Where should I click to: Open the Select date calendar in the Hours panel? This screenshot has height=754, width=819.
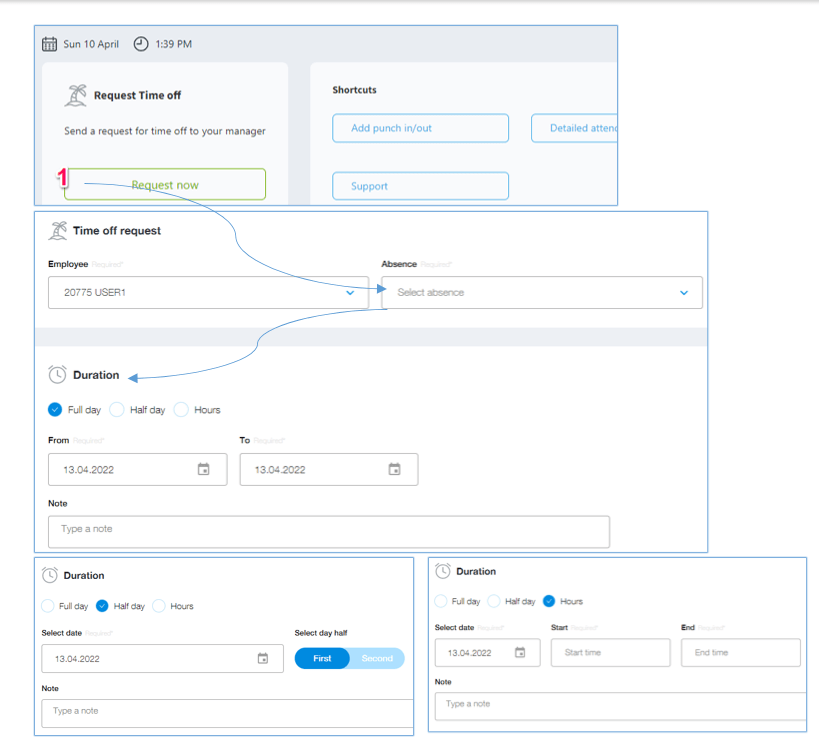pos(520,652)
